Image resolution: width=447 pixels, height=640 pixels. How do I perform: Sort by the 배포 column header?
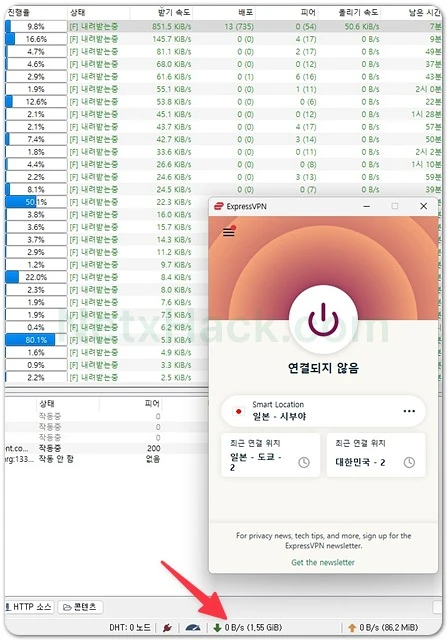(x=224, y=13)
